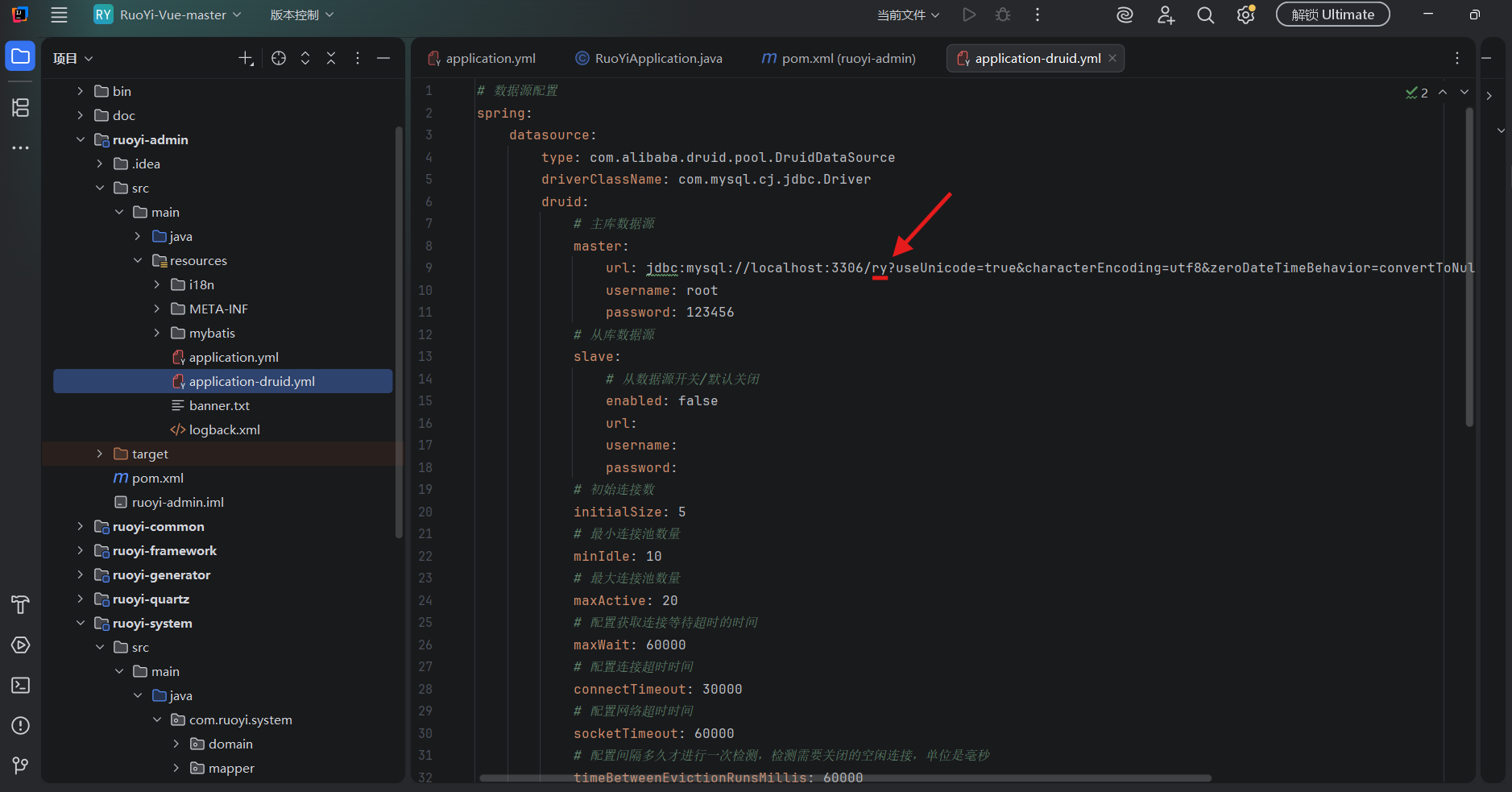Click the editor horizontal scrollbar
This screenshot has width=1512, height=792.
click(846, 778)
